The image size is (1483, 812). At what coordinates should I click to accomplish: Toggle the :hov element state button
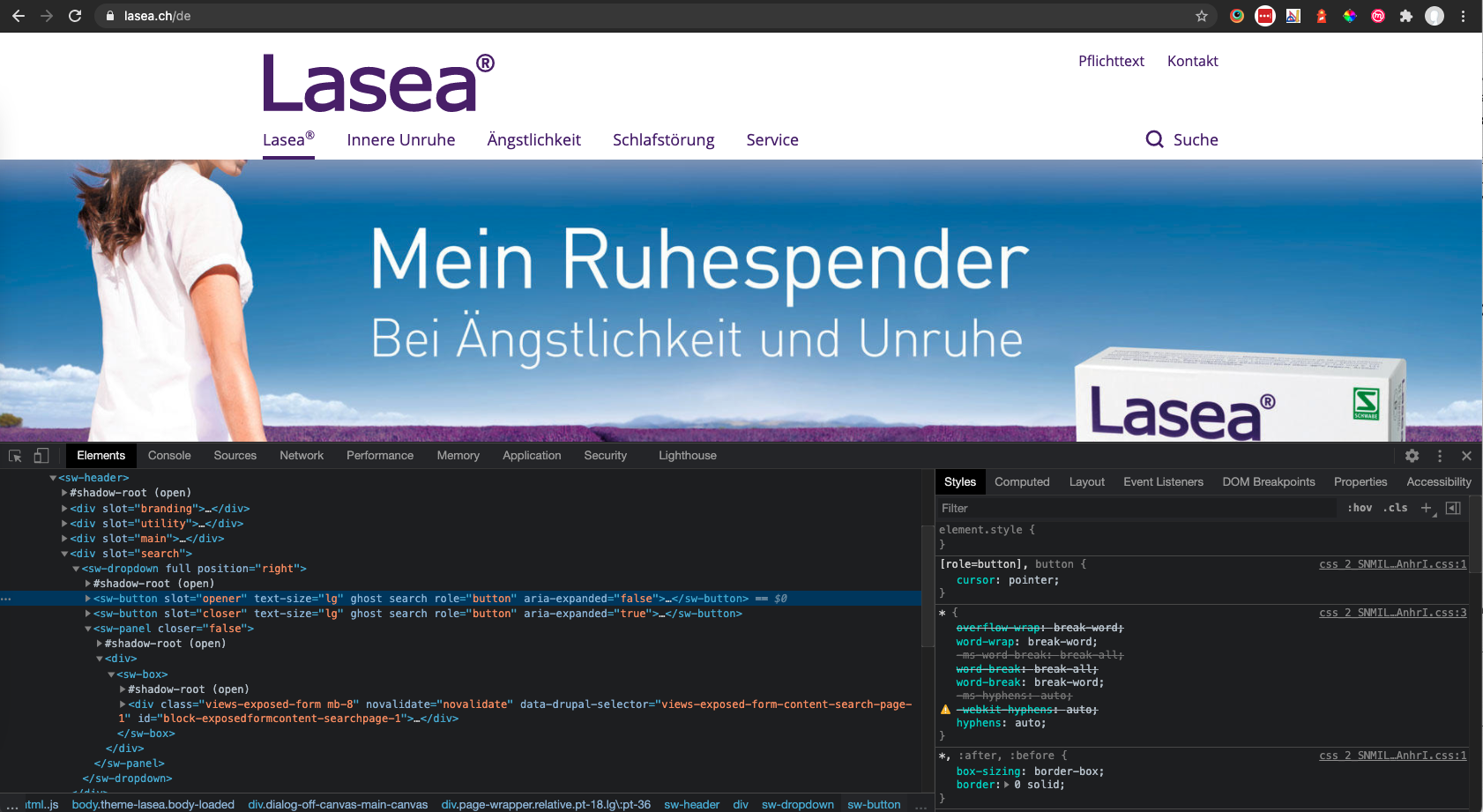coord(1360,508)
